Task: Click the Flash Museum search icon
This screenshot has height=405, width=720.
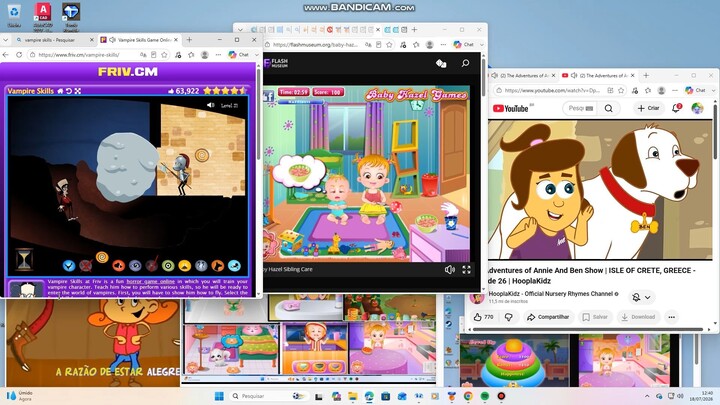Action: tap(465, 63)
